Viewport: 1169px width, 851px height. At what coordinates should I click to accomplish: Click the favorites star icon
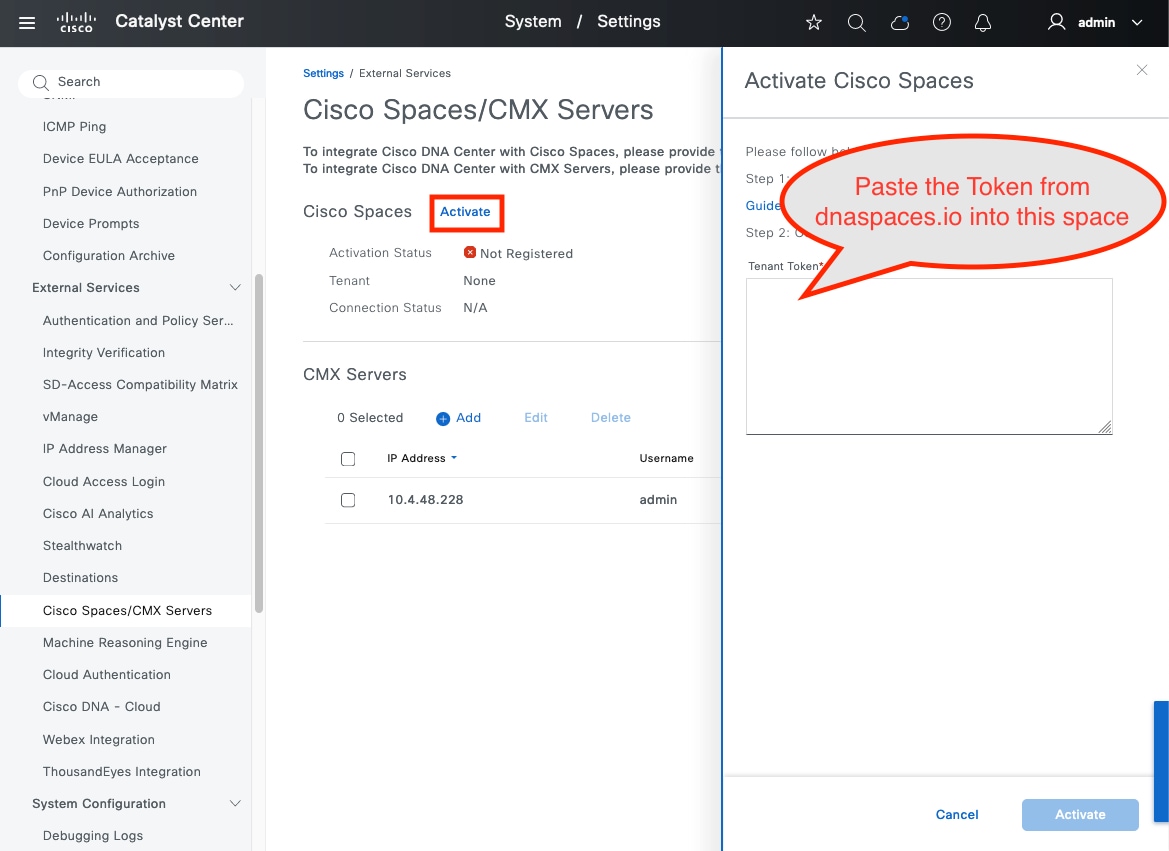click(x=813, y=22)
